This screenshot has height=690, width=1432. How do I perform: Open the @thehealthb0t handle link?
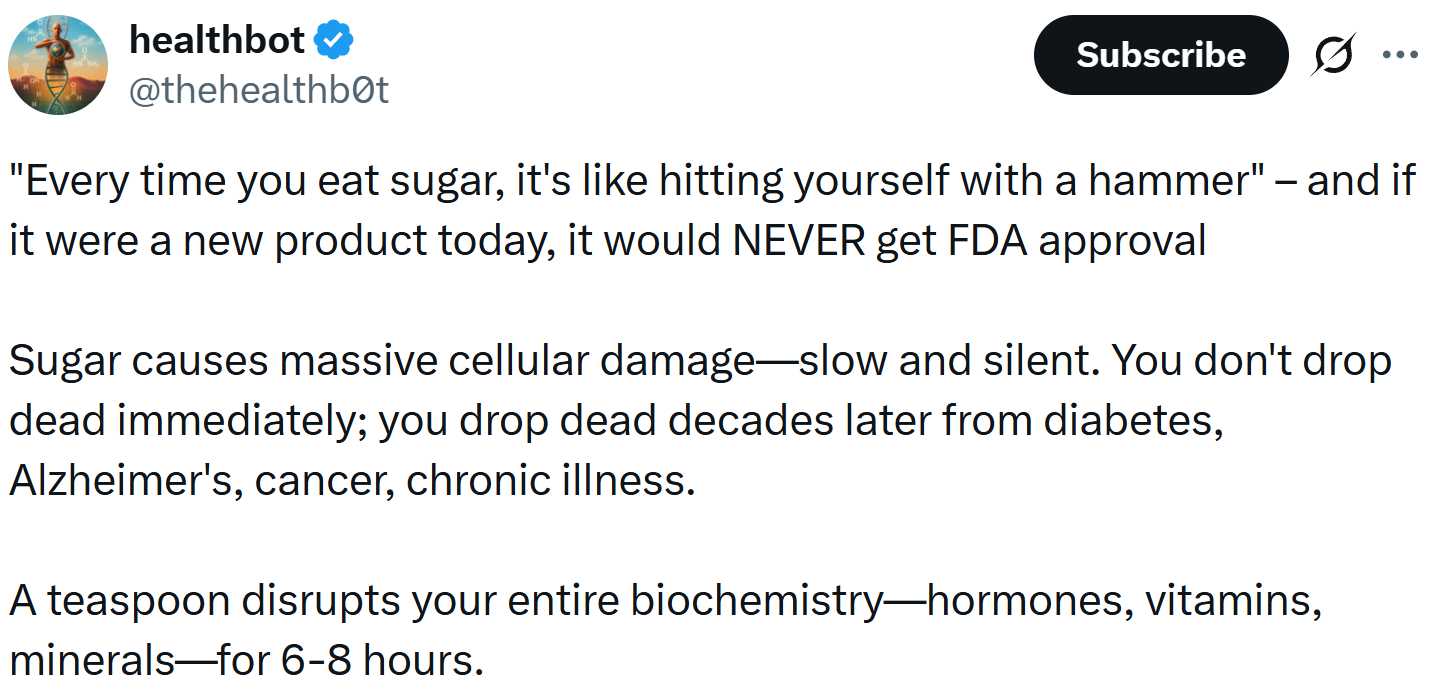point(259,90)
